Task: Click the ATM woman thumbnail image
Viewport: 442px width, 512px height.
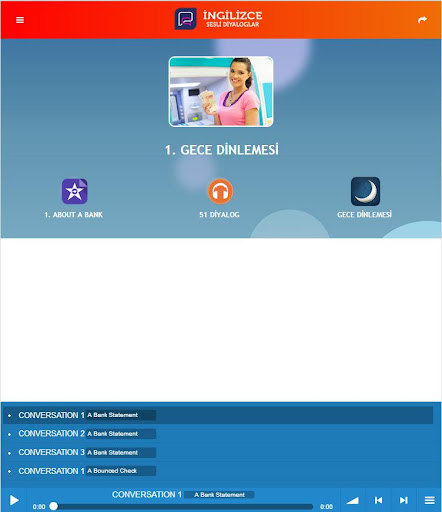Action: coord(221,91)
